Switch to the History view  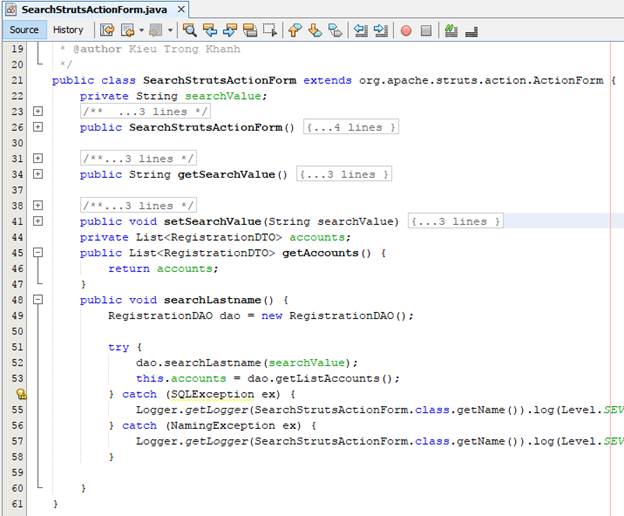click(68, 30)
